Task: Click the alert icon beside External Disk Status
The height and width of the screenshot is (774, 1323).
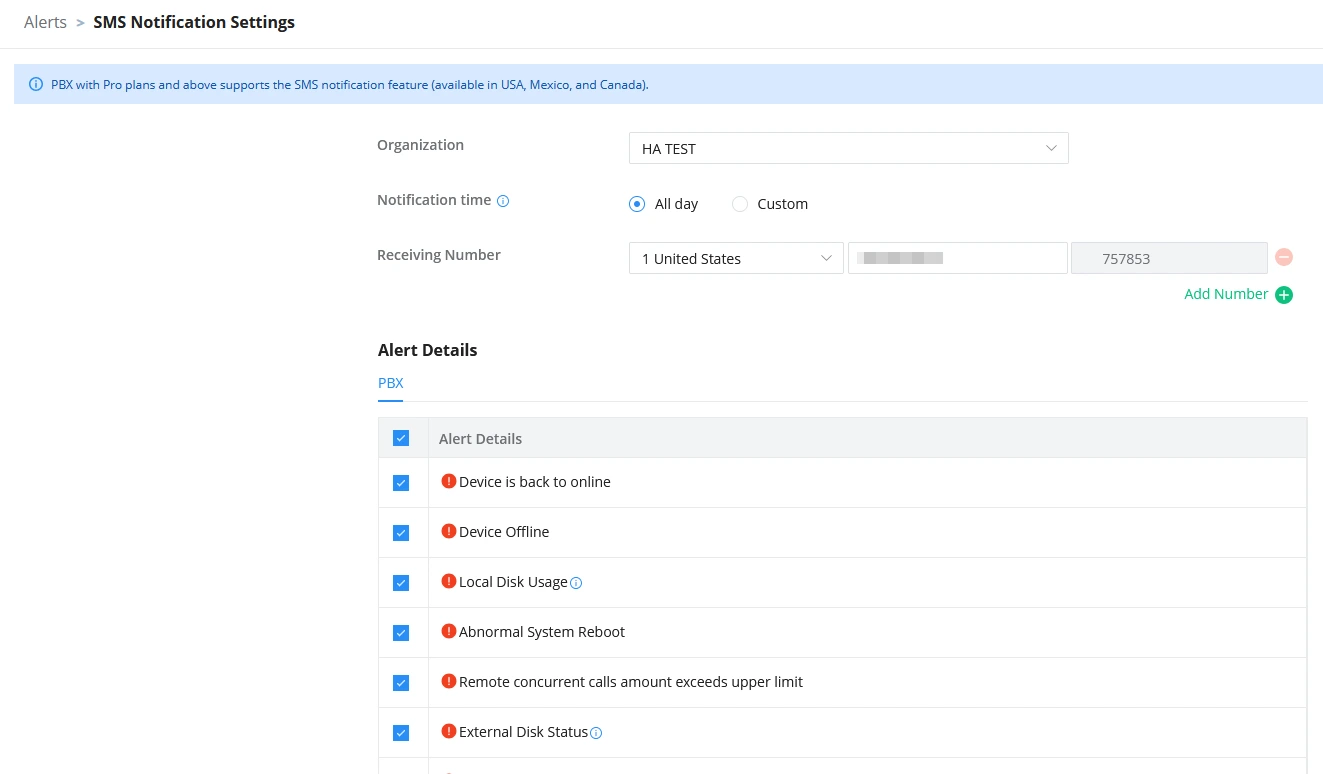Action: [x=449, y=731]
